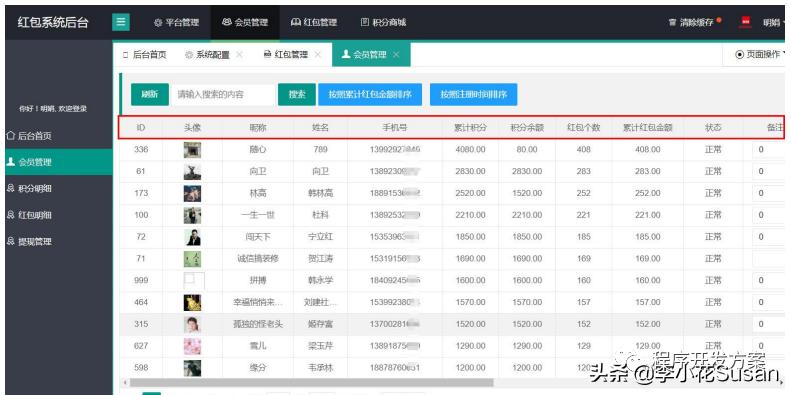Viewport: 791px width, 395px height.
Task: Click the 红包个数 value 221
Action: pos(584,215)
